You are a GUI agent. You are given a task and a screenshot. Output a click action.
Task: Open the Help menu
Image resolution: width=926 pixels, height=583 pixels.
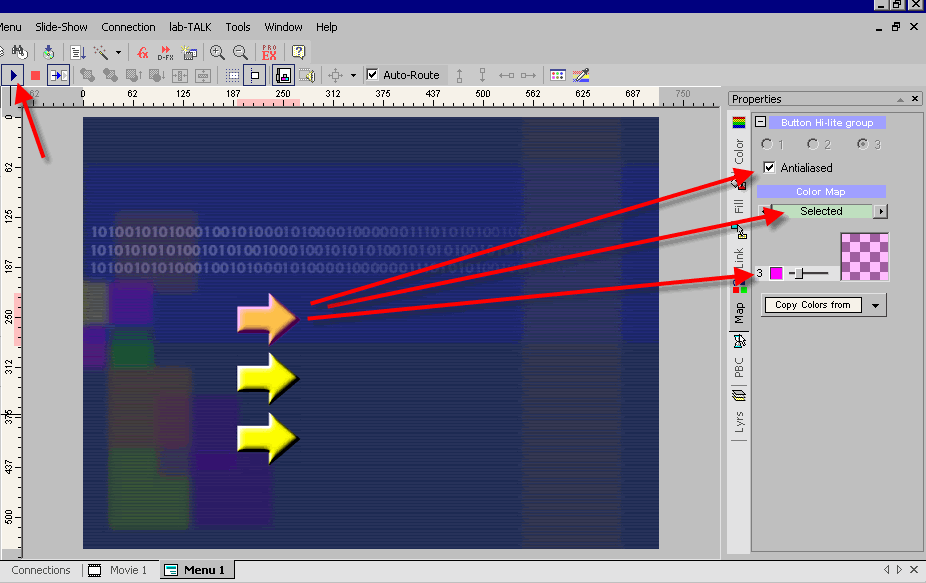327,27
